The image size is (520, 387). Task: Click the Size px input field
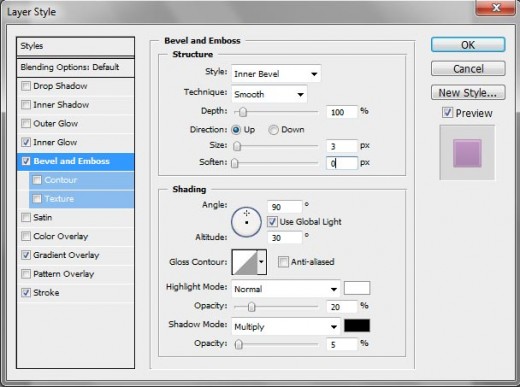point(341,146)
